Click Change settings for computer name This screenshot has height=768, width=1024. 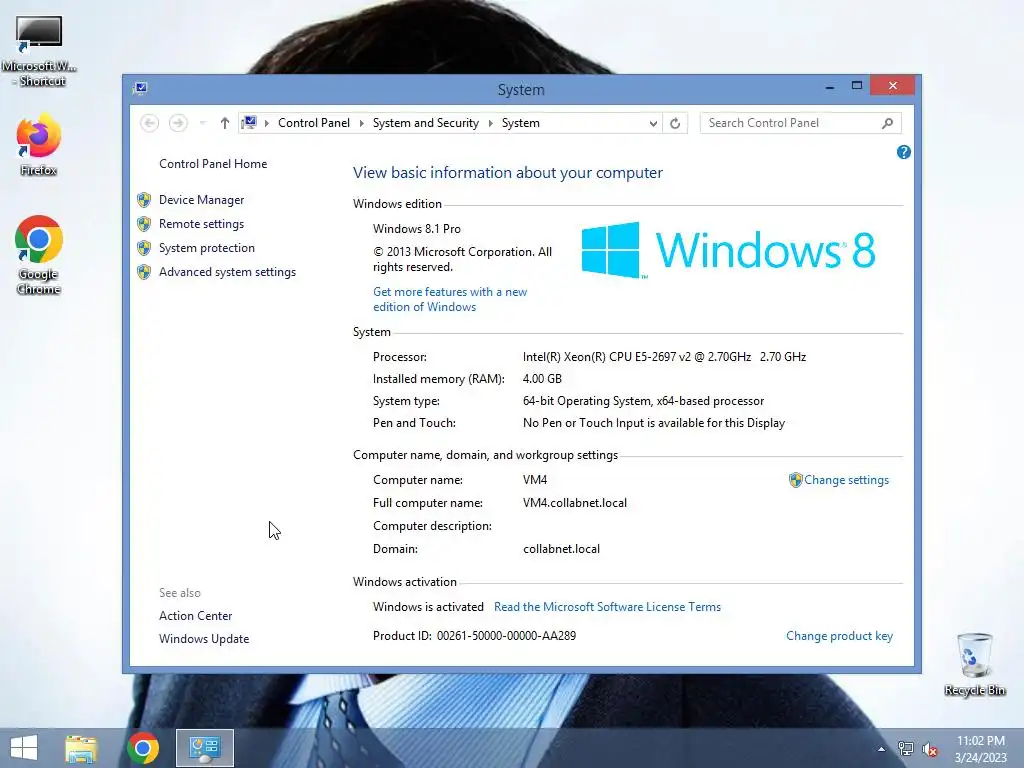(x=846, y=480)
